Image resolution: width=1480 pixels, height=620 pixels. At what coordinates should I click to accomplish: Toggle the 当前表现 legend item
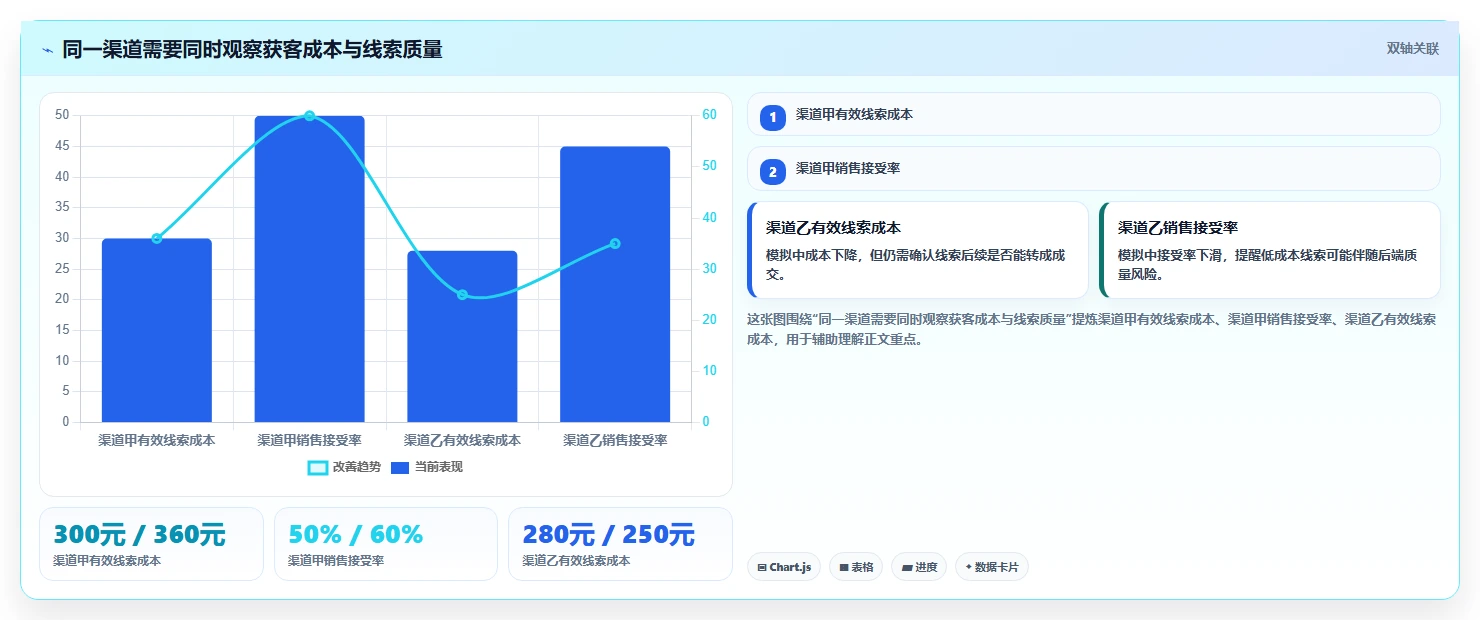[426, 467]
